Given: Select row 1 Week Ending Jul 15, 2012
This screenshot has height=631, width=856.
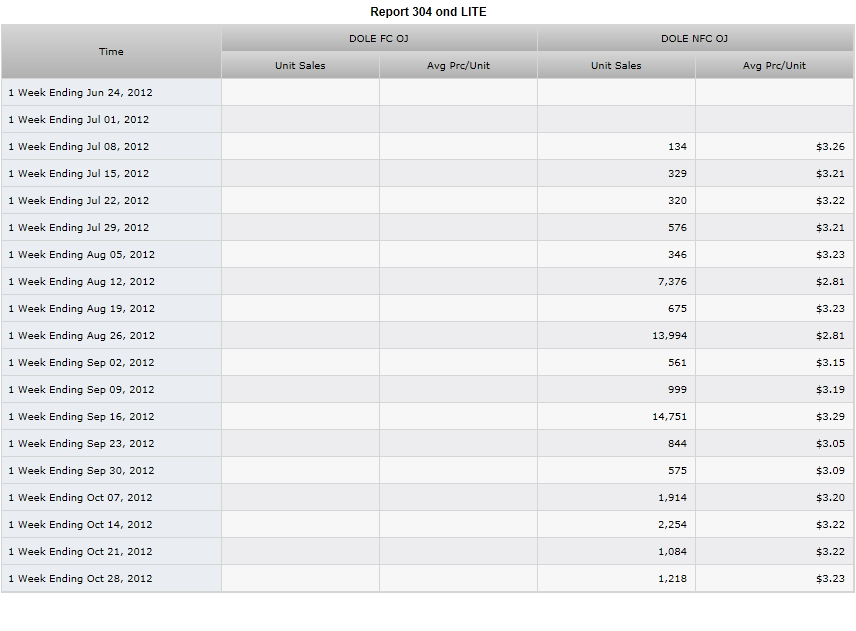Looking at the screenshot, I should coord(427,173).
